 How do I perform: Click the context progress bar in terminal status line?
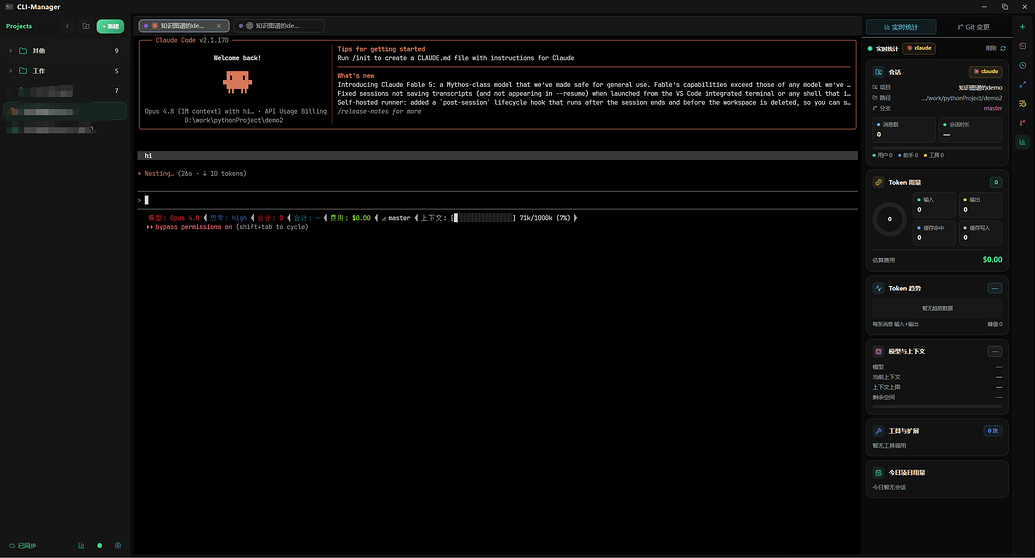pos(483,218)
